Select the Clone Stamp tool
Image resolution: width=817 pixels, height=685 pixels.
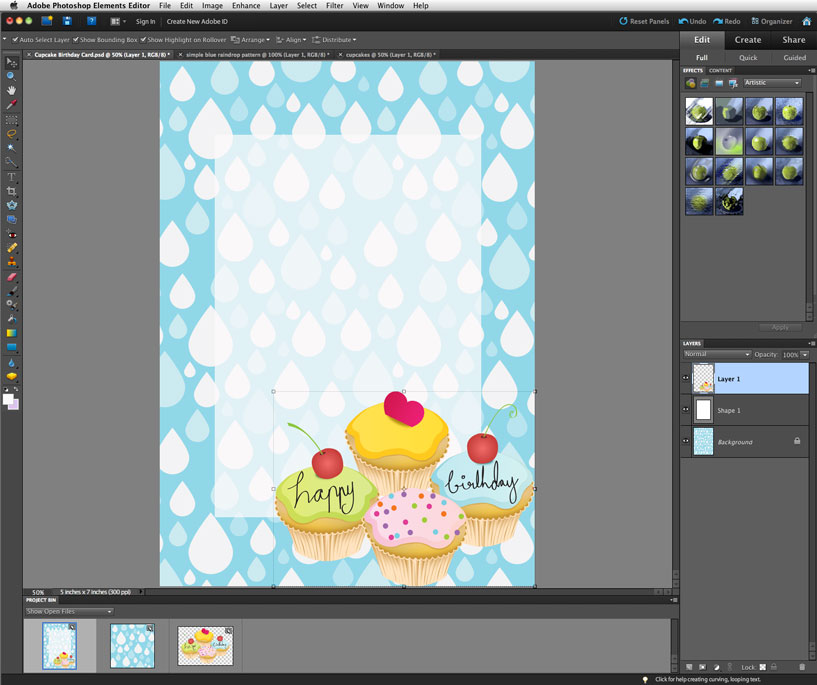[x=11, y=261]
